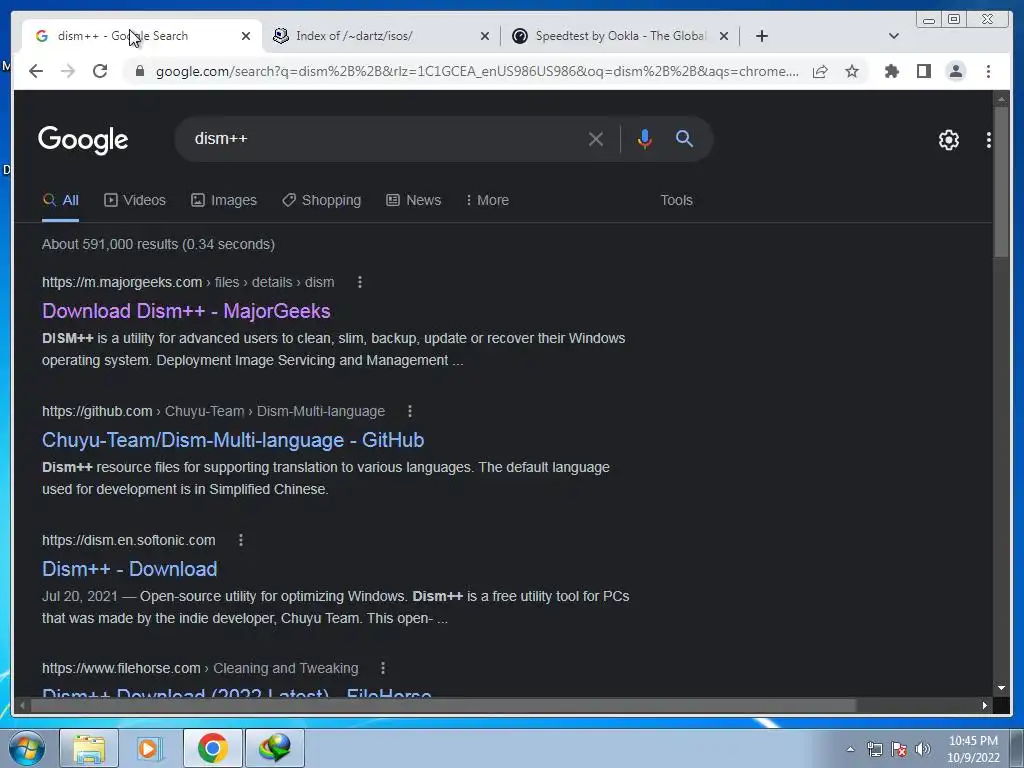Click the padlock site info icon
The height and width of the screenshot is (768, 1024).
[139, 71]
